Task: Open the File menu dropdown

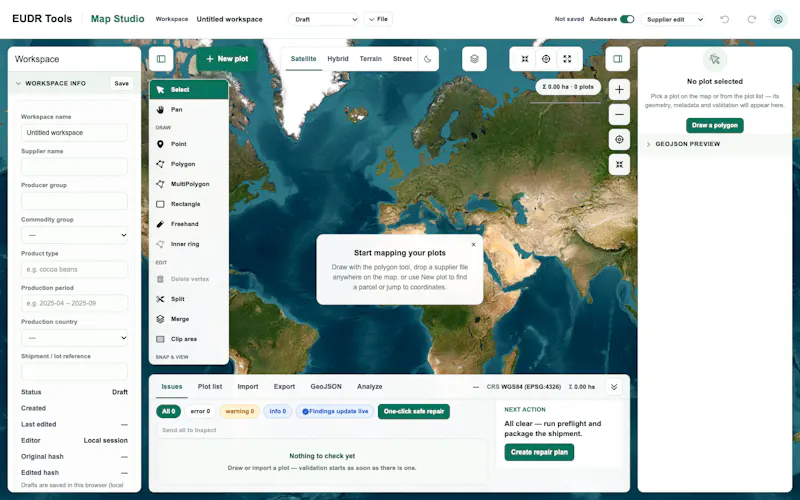Action: pos(378,19)
